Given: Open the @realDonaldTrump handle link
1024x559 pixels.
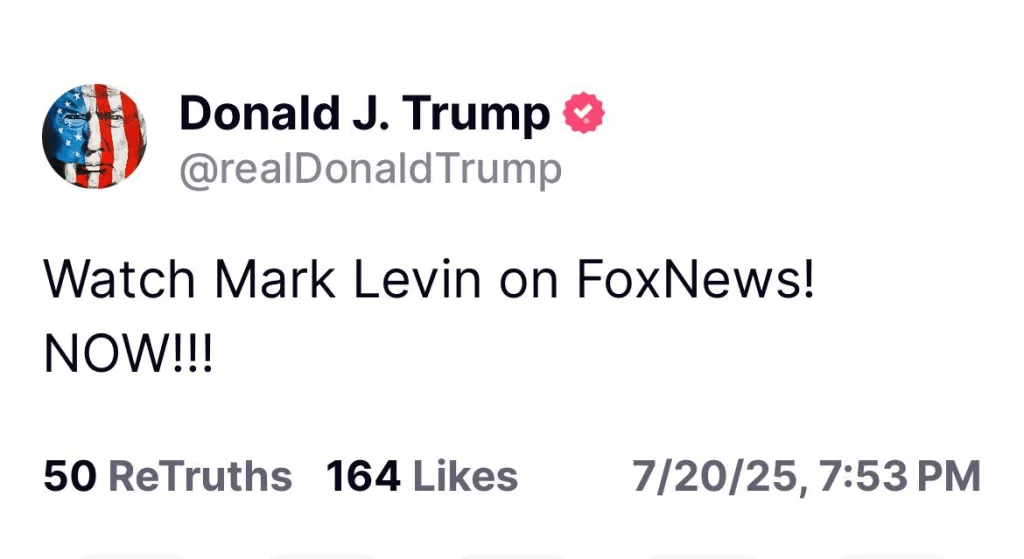Looking at the screenshot, I should pyautogui.click(x=370, y=169).
